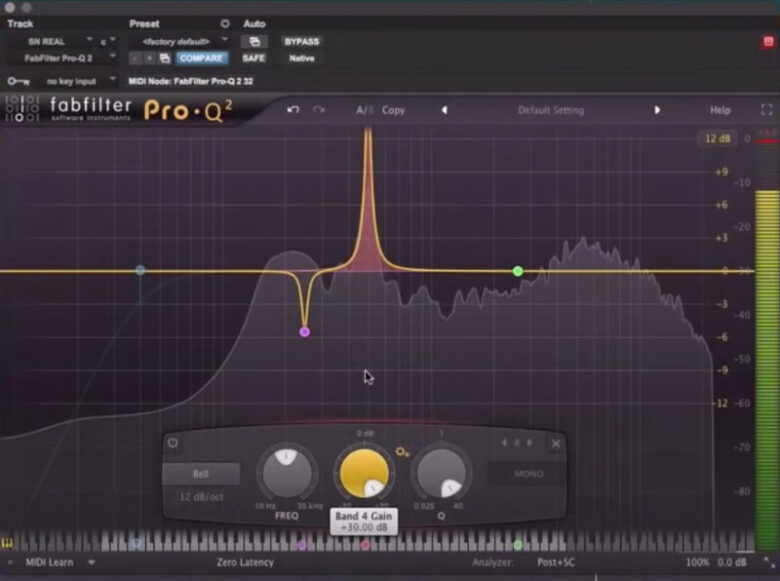Open the Zero Latency processing mode menu
The image size is (780, 581).
pos(245,562)
